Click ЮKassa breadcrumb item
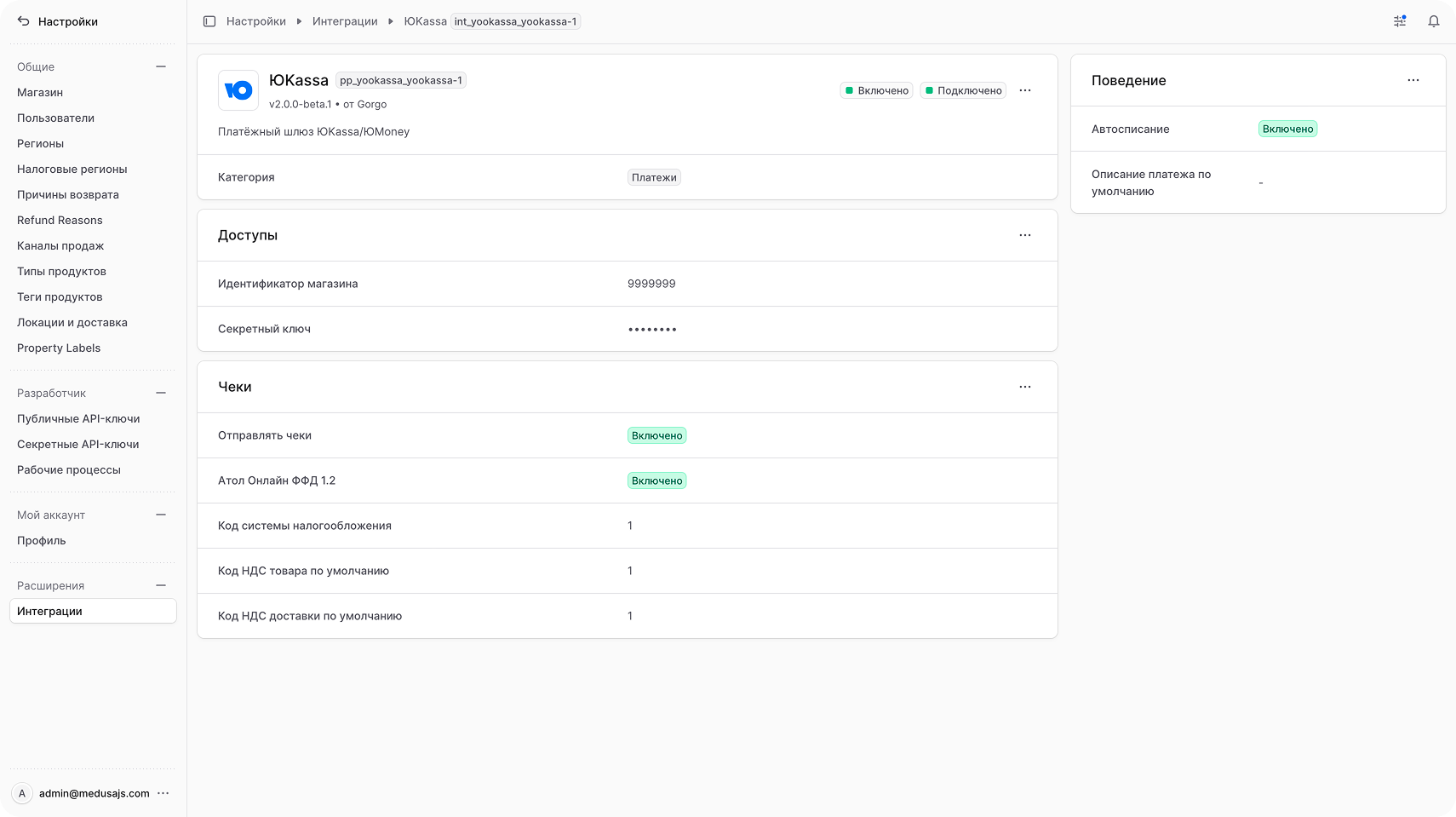1456x817 pixels. 425,21
